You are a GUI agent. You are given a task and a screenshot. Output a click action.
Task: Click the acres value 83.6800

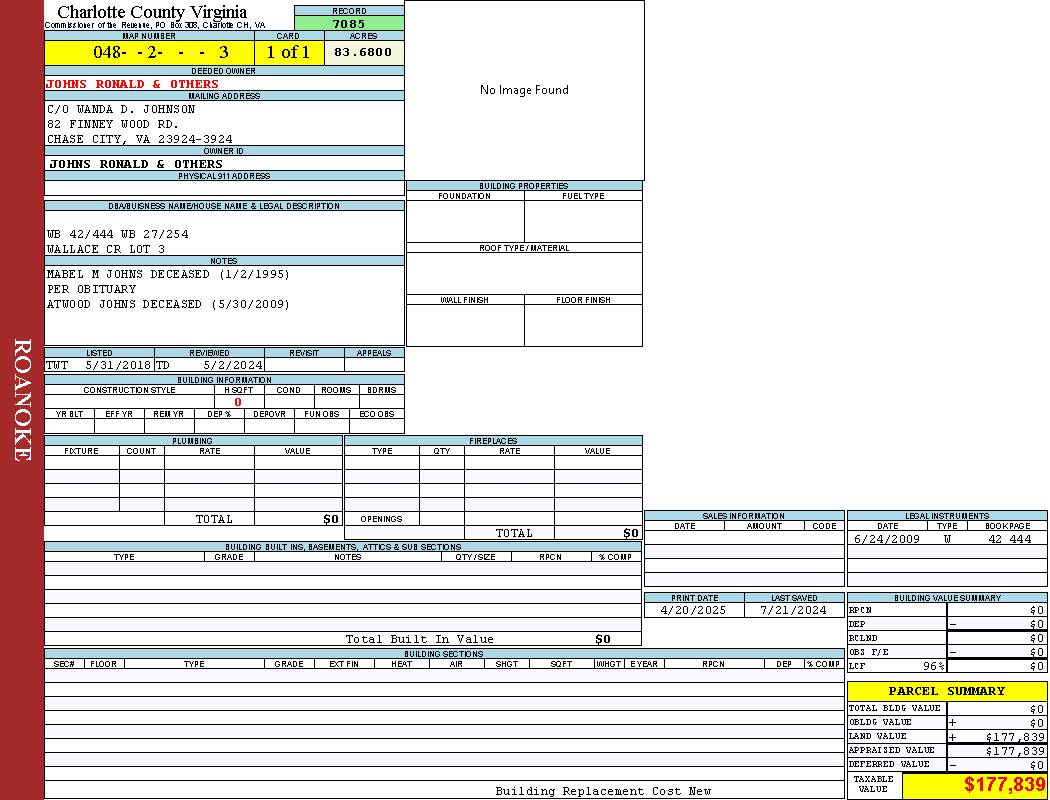[363, 52]
